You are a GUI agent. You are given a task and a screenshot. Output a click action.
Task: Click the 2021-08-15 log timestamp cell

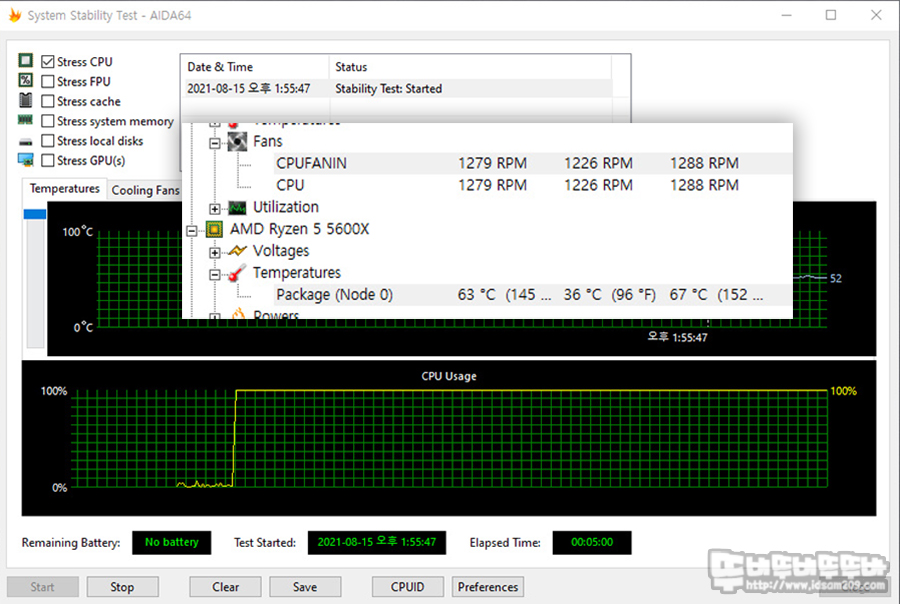[x=249, y=88]
